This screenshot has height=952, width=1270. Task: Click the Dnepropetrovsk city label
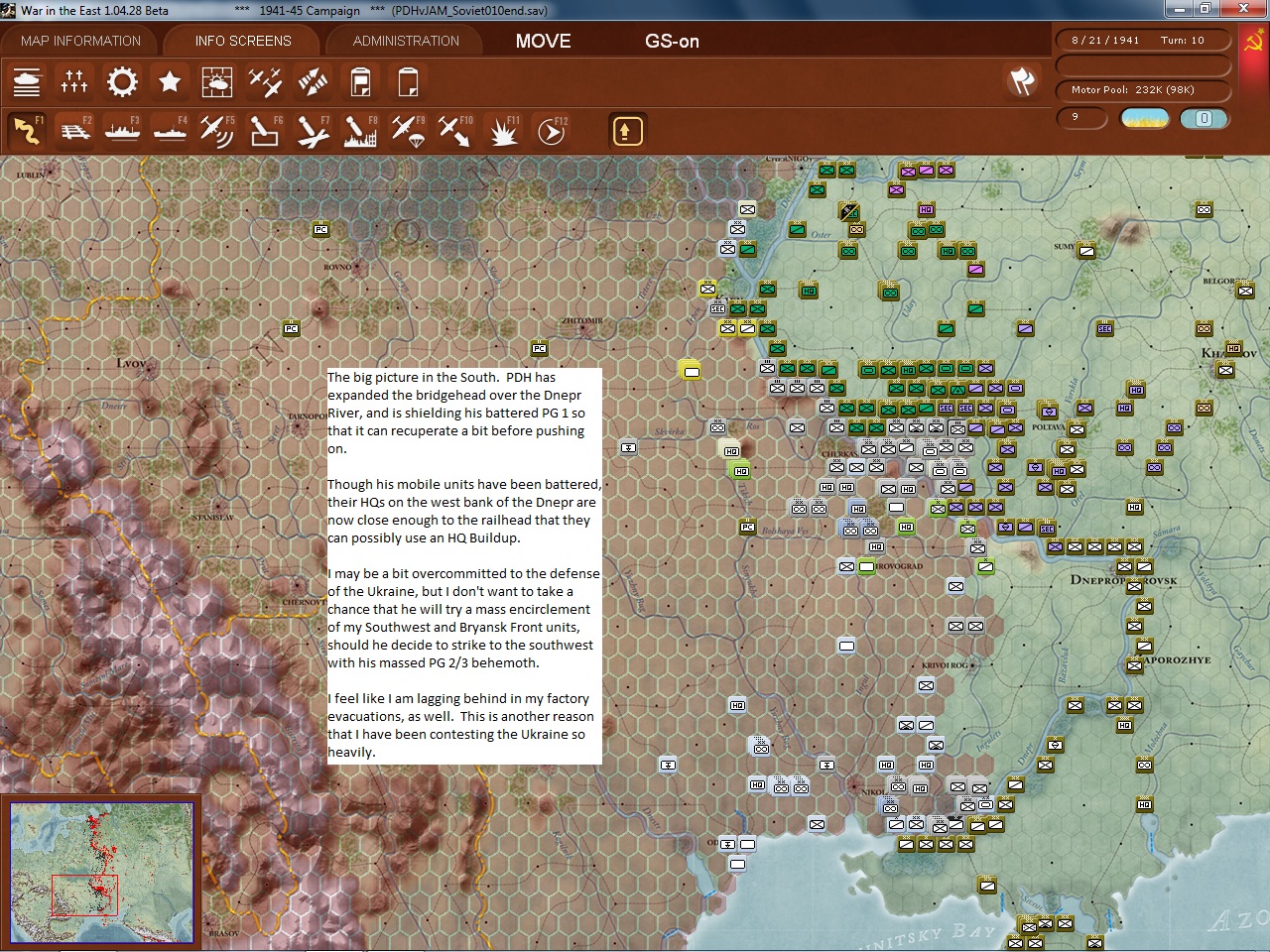pos(1124,580)
